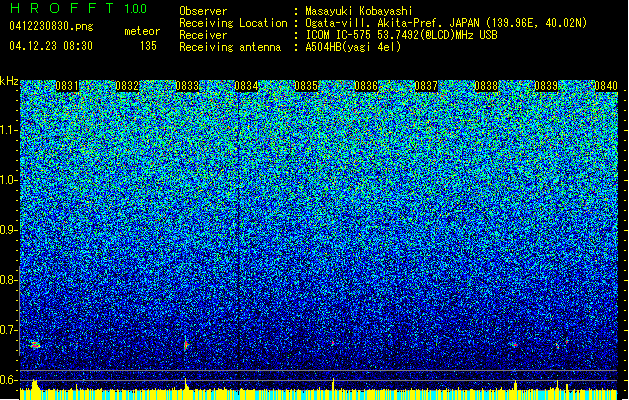This screenshot has width=629, height=400.
Task: Click the 0.9 kHz axis label
Action: (9, 230)
